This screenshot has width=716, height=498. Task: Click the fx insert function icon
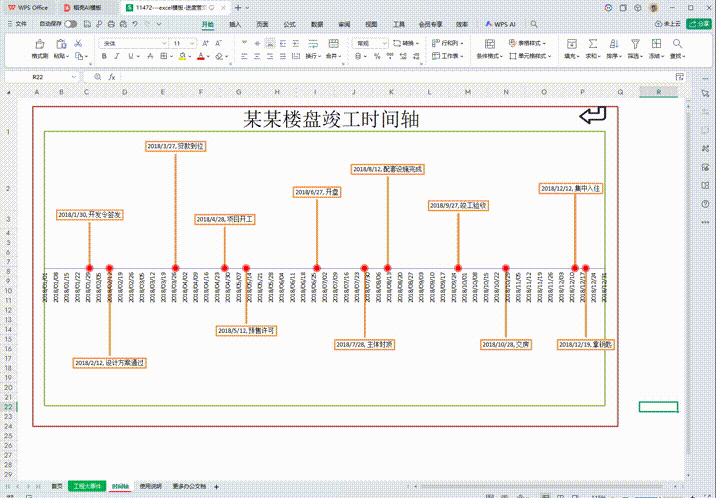111,77
